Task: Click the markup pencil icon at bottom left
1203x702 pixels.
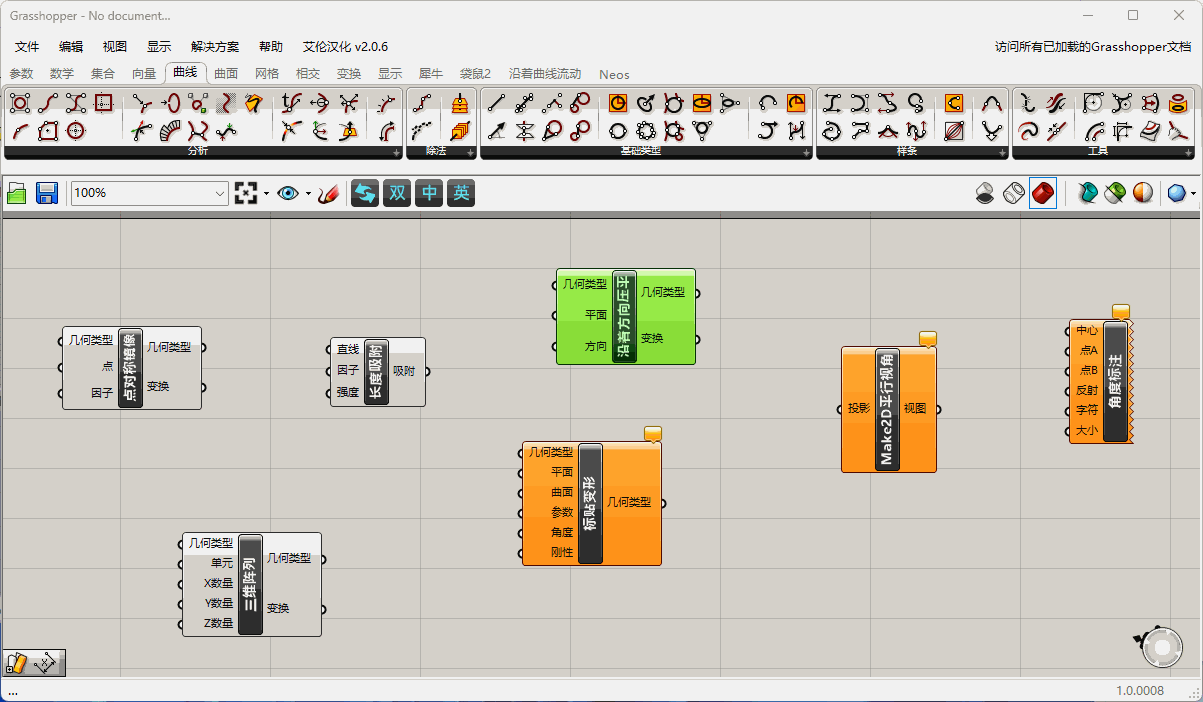Action: pos(18,663)
